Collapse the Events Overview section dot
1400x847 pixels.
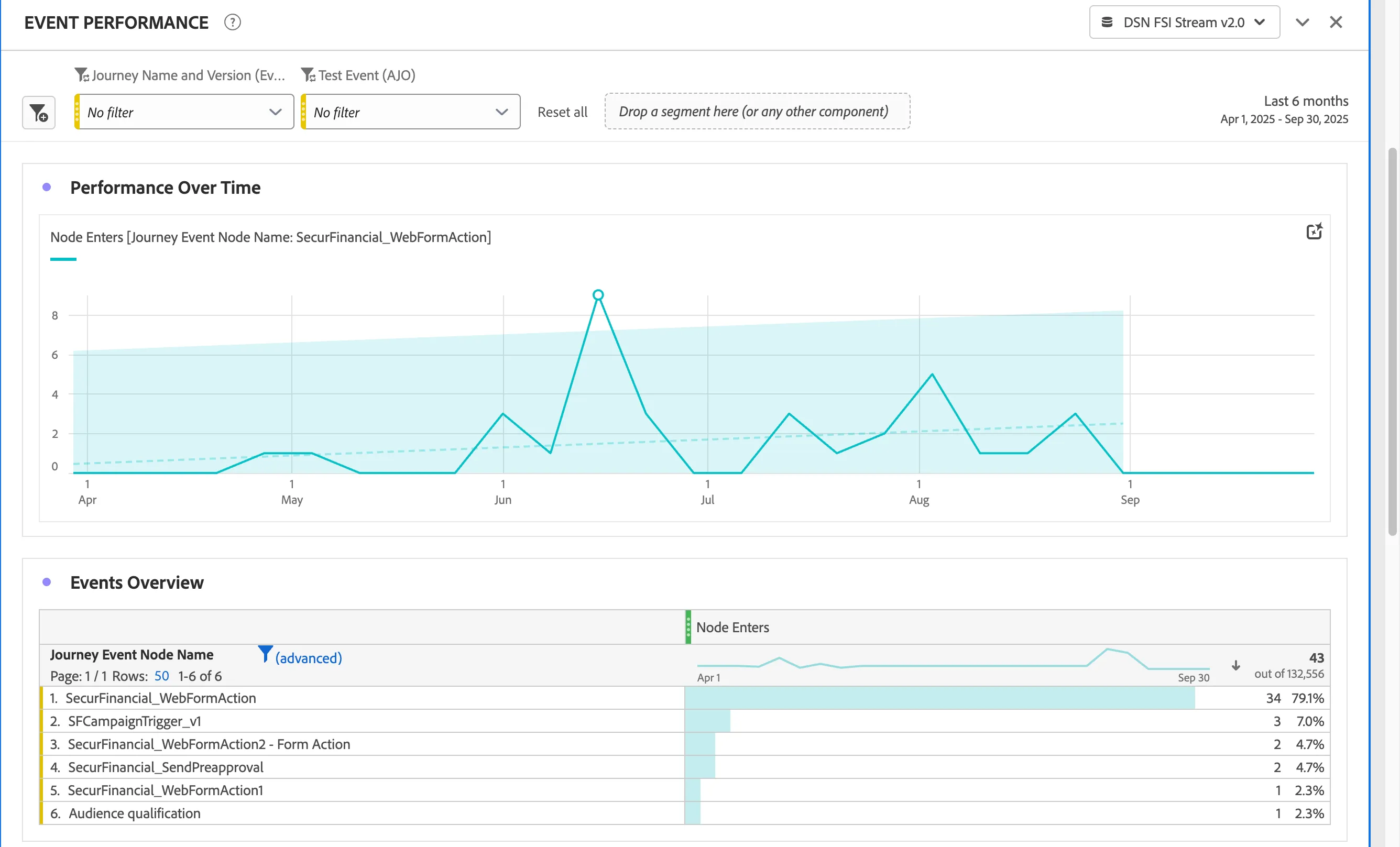[x=47, y=582]
